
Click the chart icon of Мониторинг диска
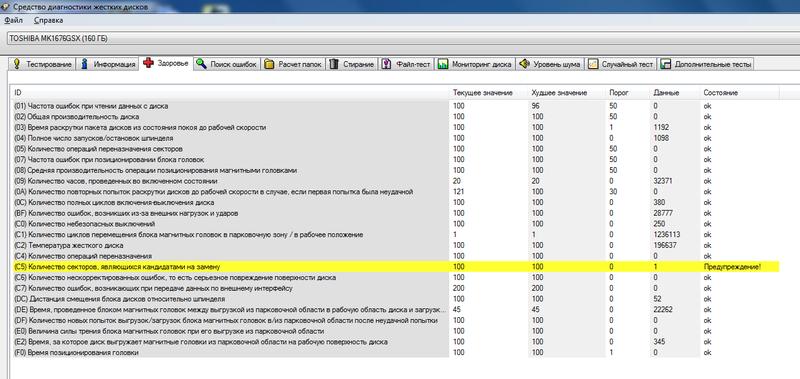[443, 64]
